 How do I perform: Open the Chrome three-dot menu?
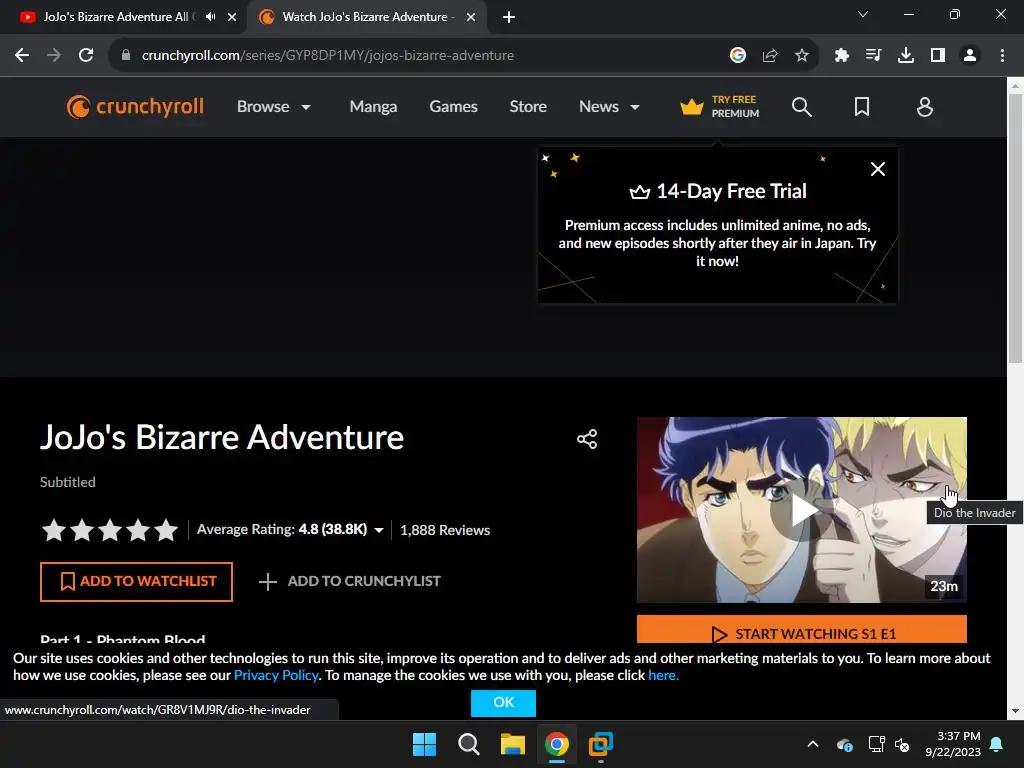click(1002, 56)
